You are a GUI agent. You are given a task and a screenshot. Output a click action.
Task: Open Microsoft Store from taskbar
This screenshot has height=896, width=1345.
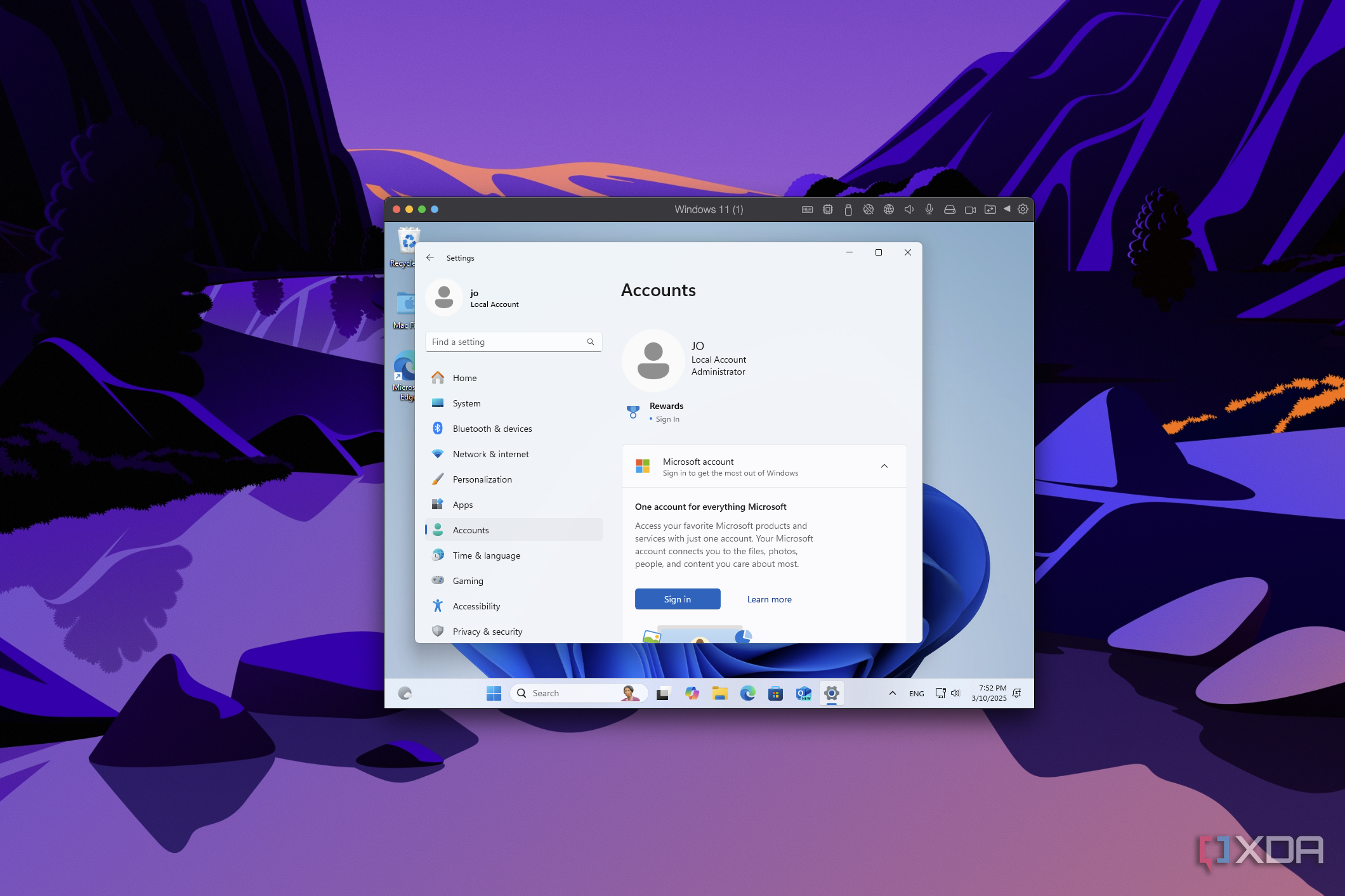point(775,693)
